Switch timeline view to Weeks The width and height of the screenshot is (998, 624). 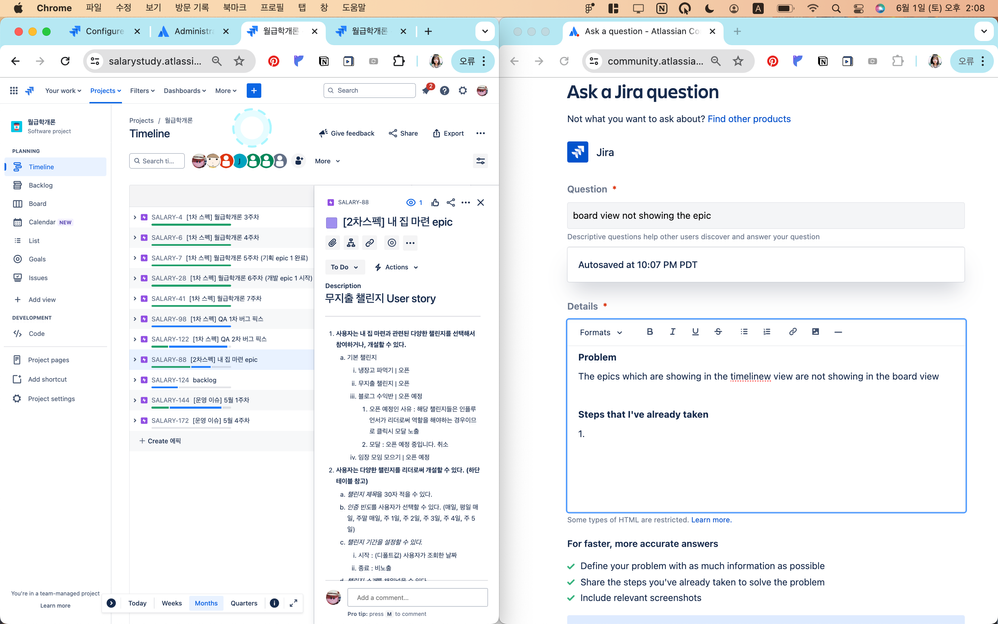tap(171, 603)
